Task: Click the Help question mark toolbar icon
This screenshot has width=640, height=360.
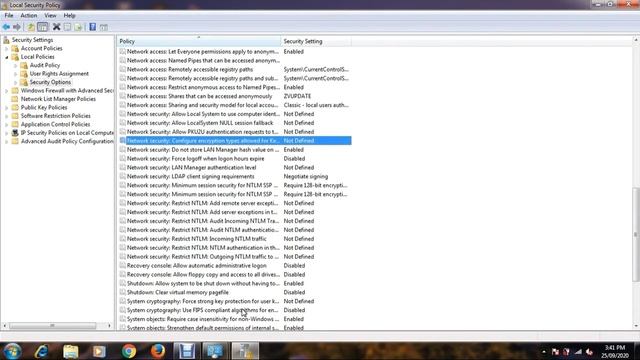Action: tap(93, 27)
